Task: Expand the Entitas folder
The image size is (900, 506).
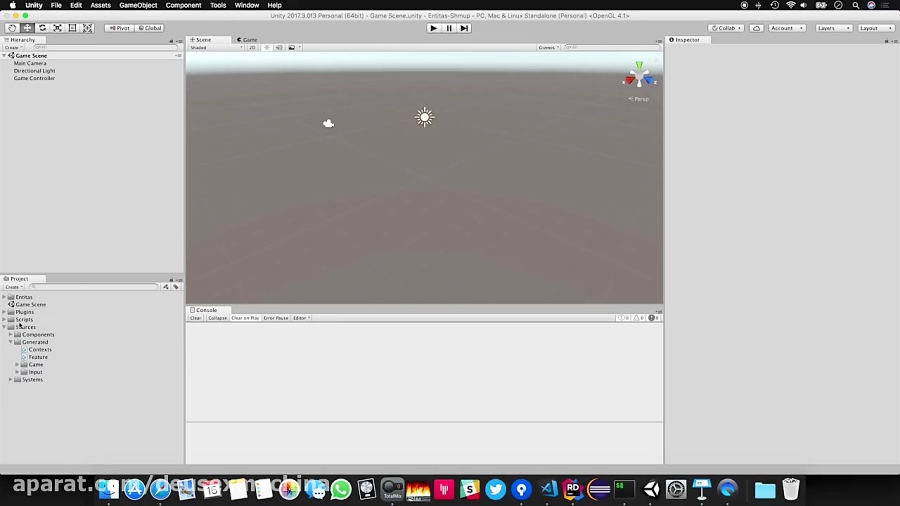Action: tap(4, 297)
